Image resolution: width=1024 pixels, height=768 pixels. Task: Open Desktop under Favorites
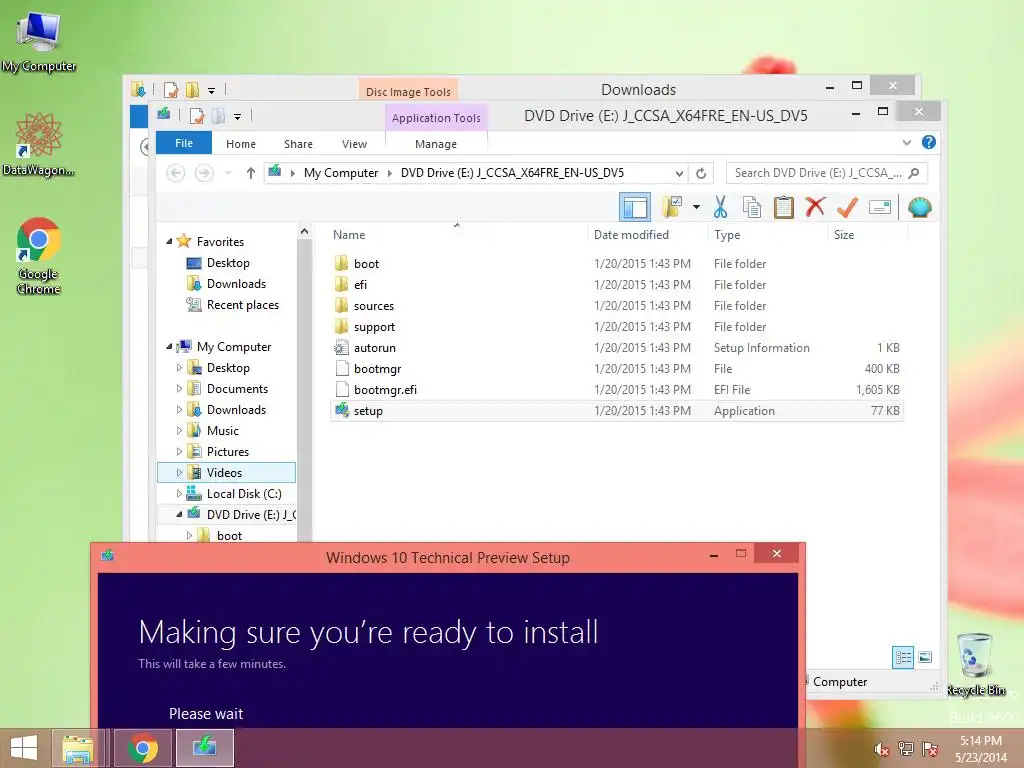click(x=228, y=263)
